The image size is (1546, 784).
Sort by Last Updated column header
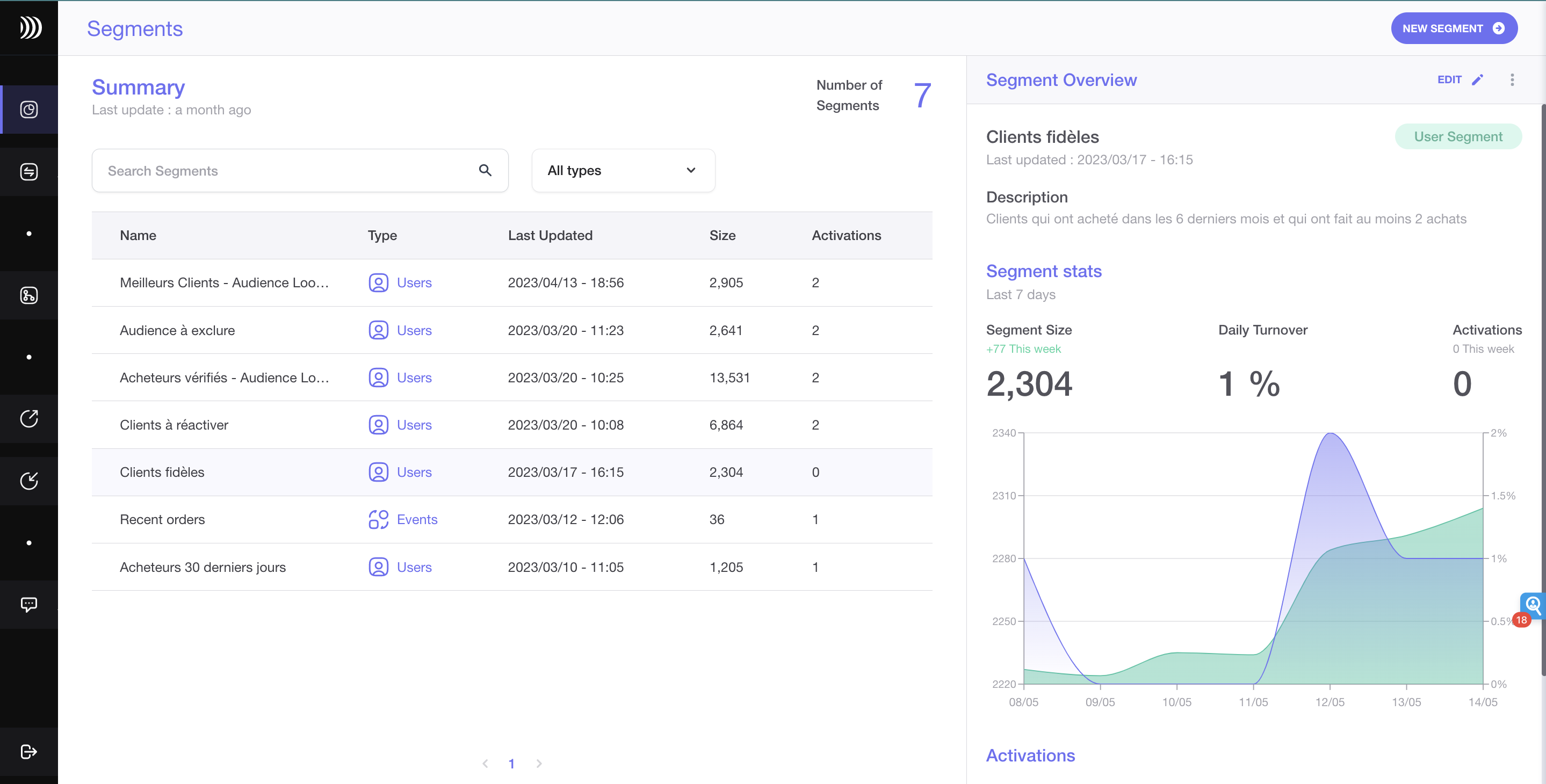[551, 235]
